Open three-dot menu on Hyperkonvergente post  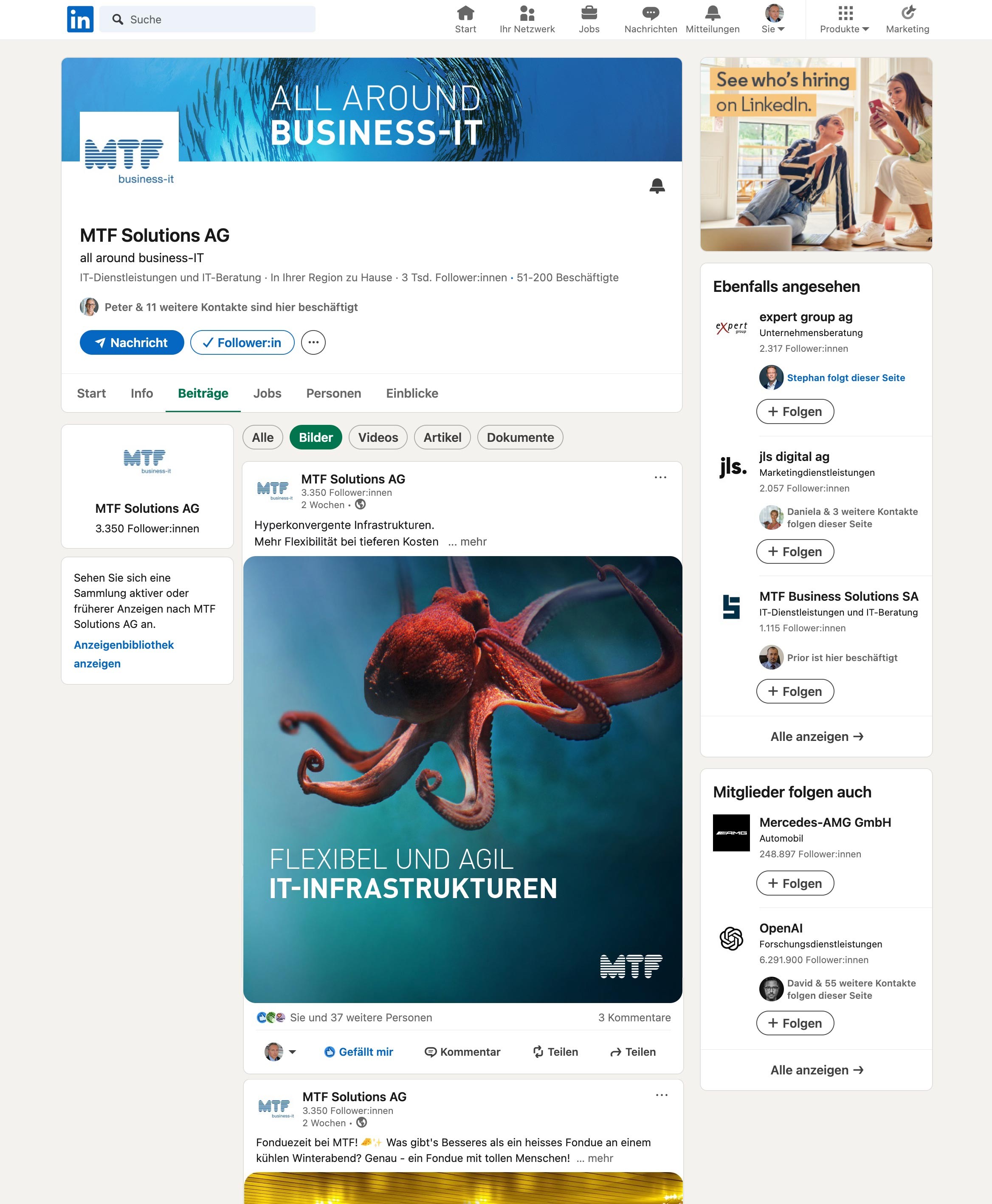pos(660,478)
